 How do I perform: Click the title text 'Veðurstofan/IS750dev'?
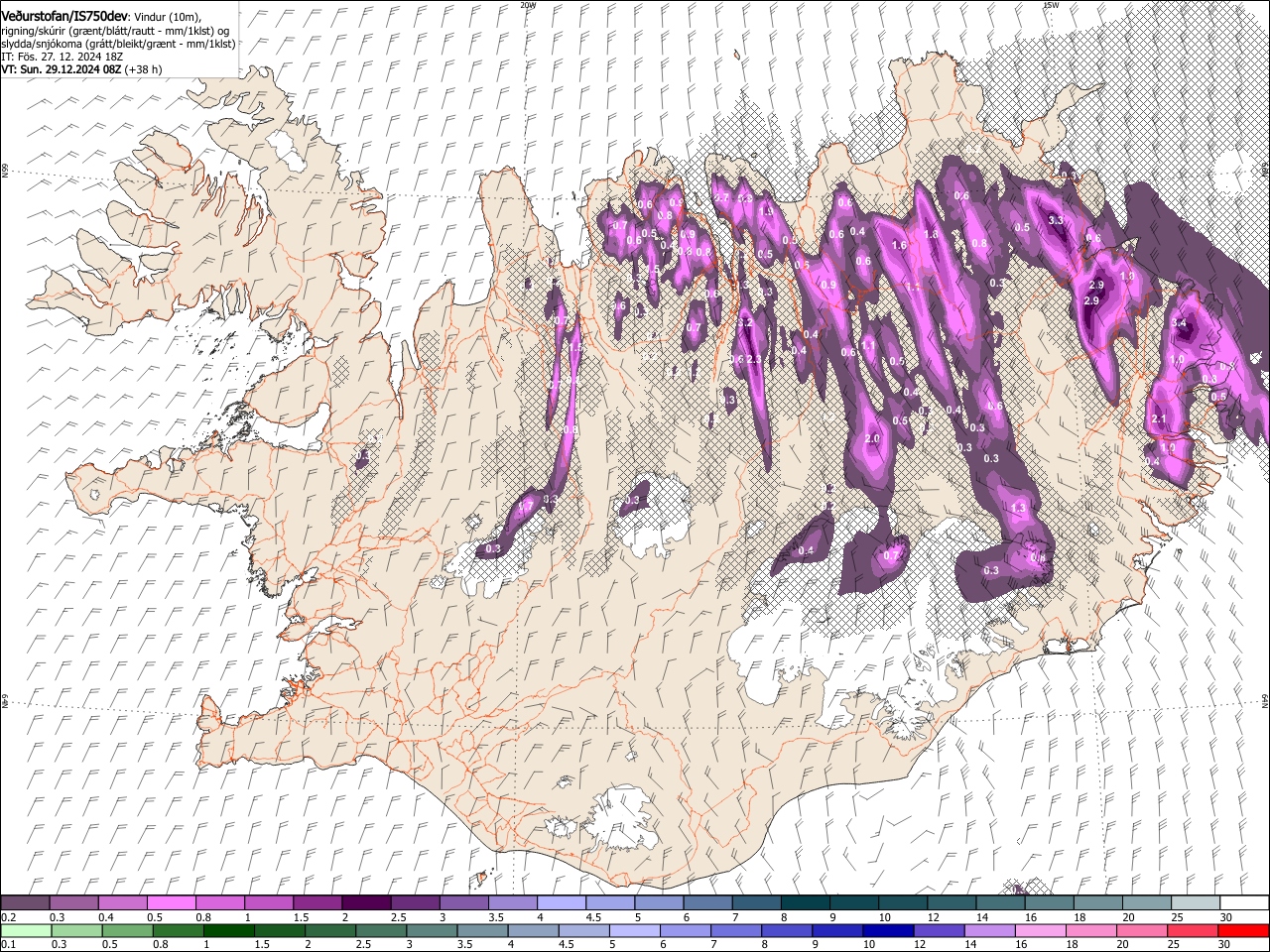[64, 16]
